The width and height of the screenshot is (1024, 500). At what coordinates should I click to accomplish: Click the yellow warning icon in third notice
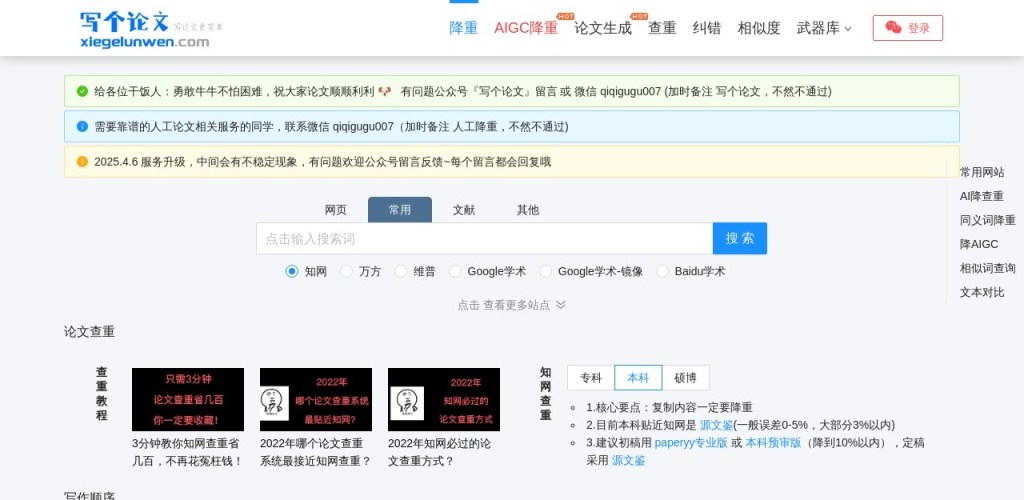pos(82,162)
